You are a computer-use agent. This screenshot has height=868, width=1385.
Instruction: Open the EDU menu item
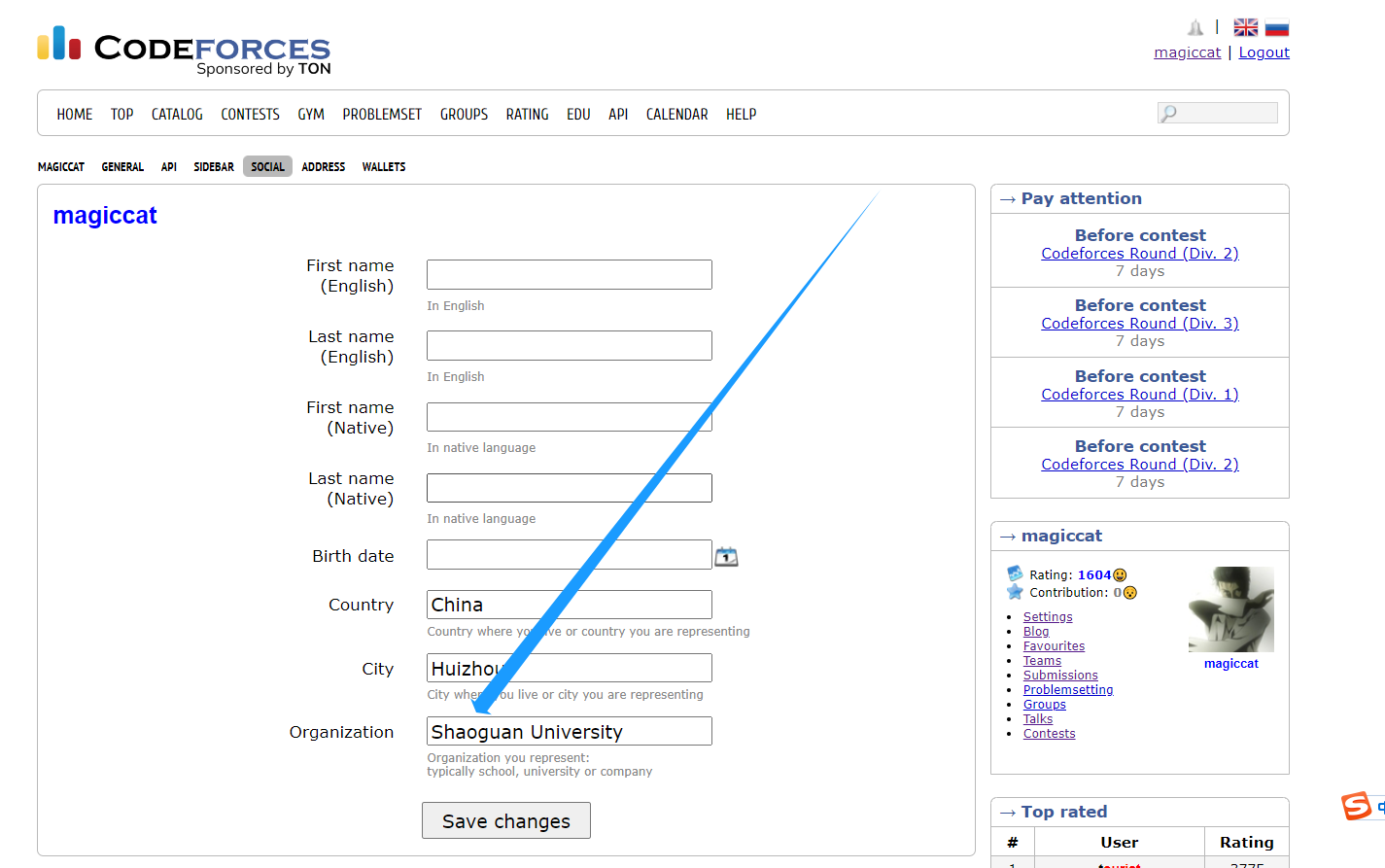click(x=578, y=115)
